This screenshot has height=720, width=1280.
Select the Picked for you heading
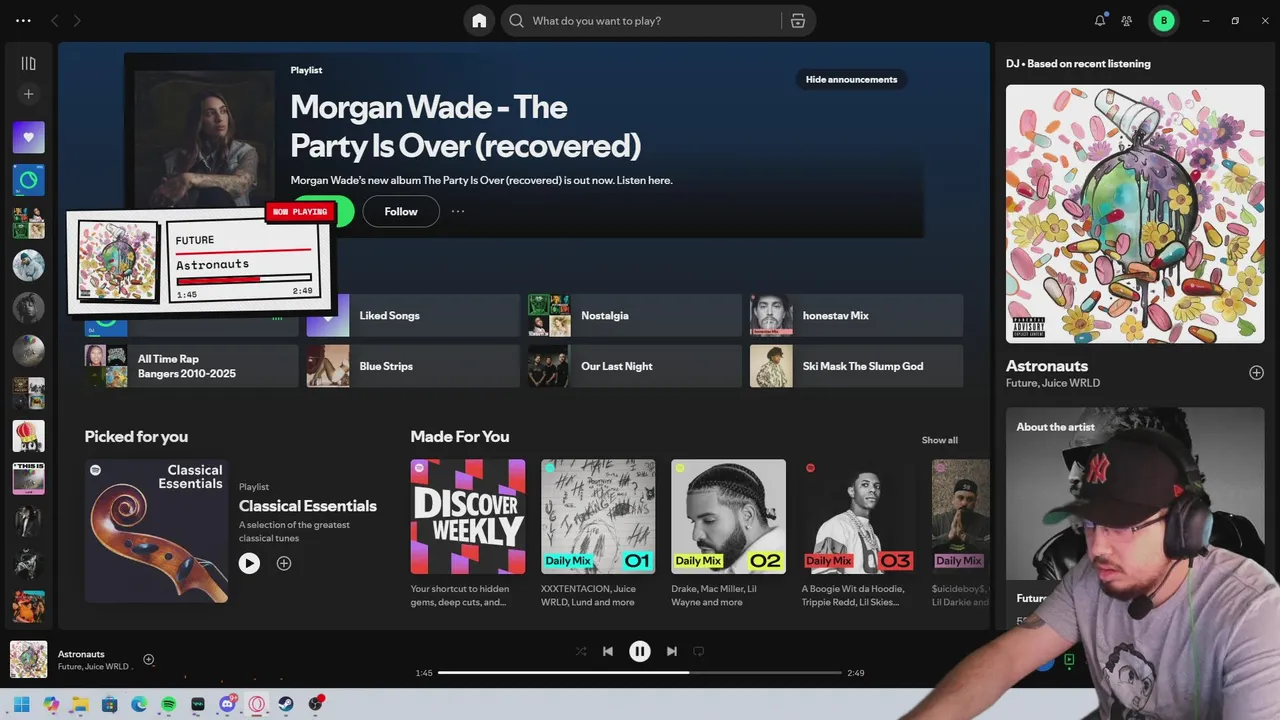pyautogui.click(x=136, y=436)
